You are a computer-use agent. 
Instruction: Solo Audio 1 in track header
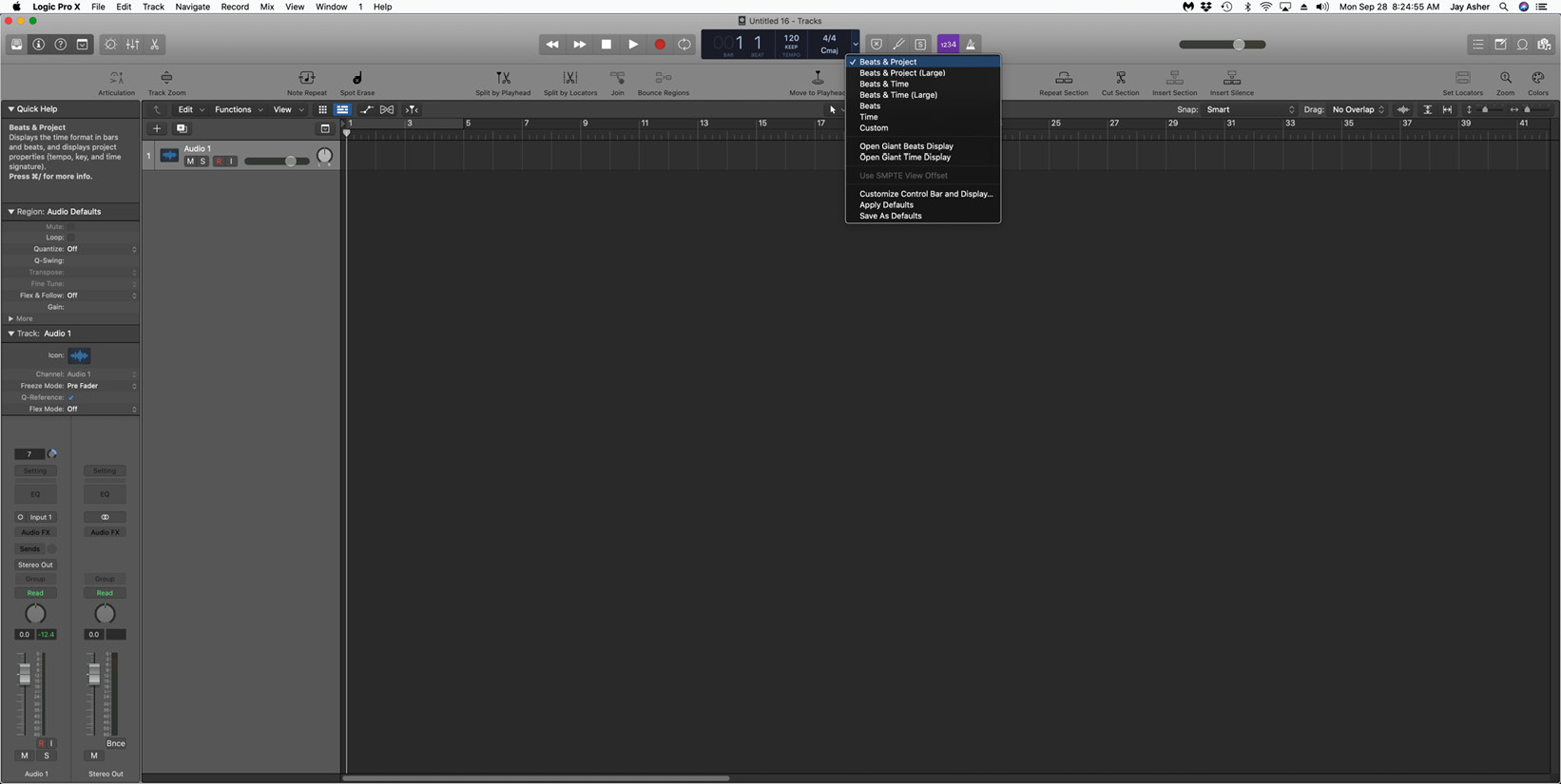(x=202, y=162)
